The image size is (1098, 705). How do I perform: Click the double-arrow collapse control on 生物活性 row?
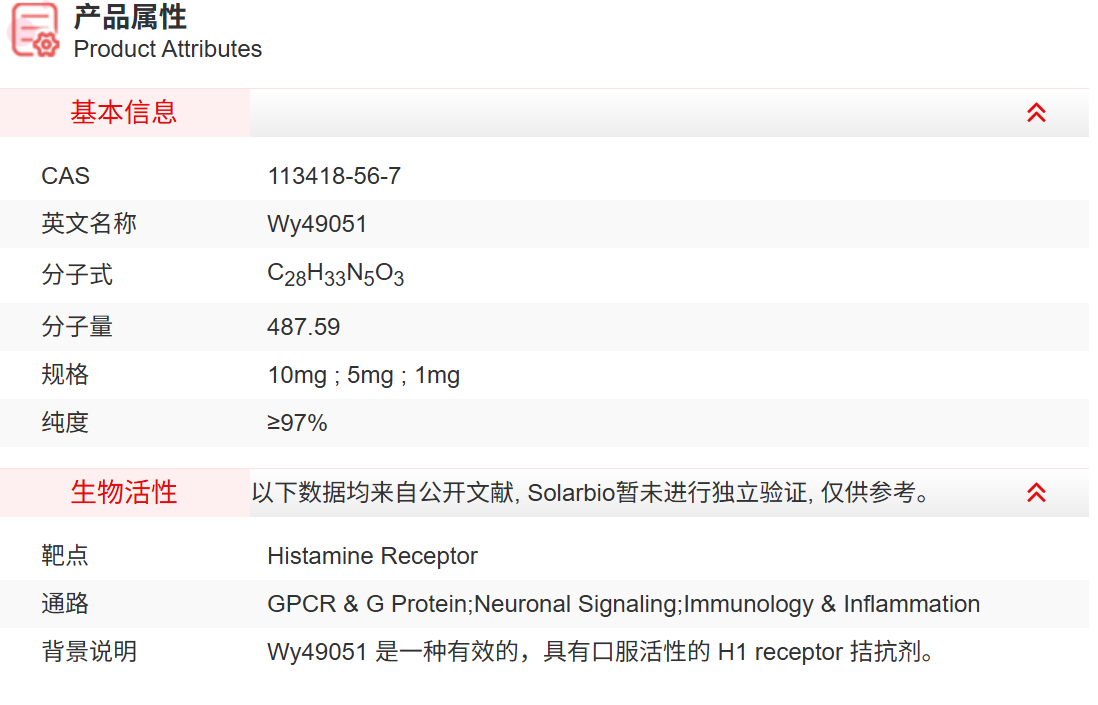1037,492
